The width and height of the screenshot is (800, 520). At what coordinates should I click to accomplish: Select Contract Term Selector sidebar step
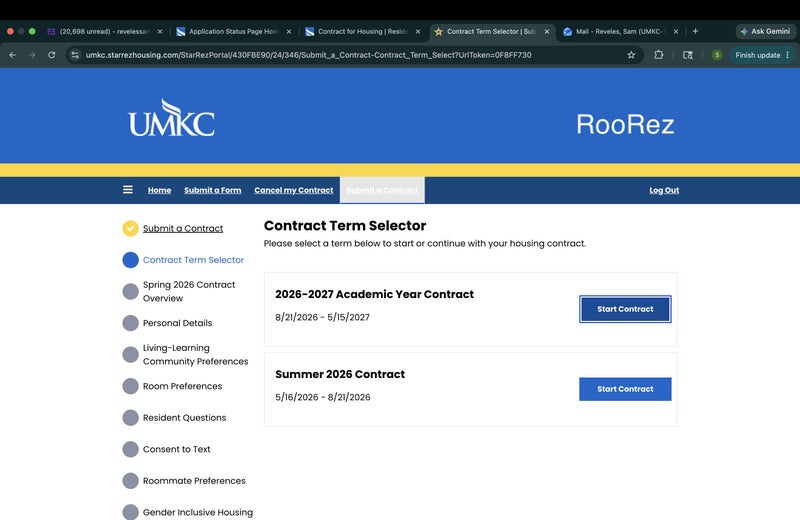pyautogui.click(x=193, y=260)
